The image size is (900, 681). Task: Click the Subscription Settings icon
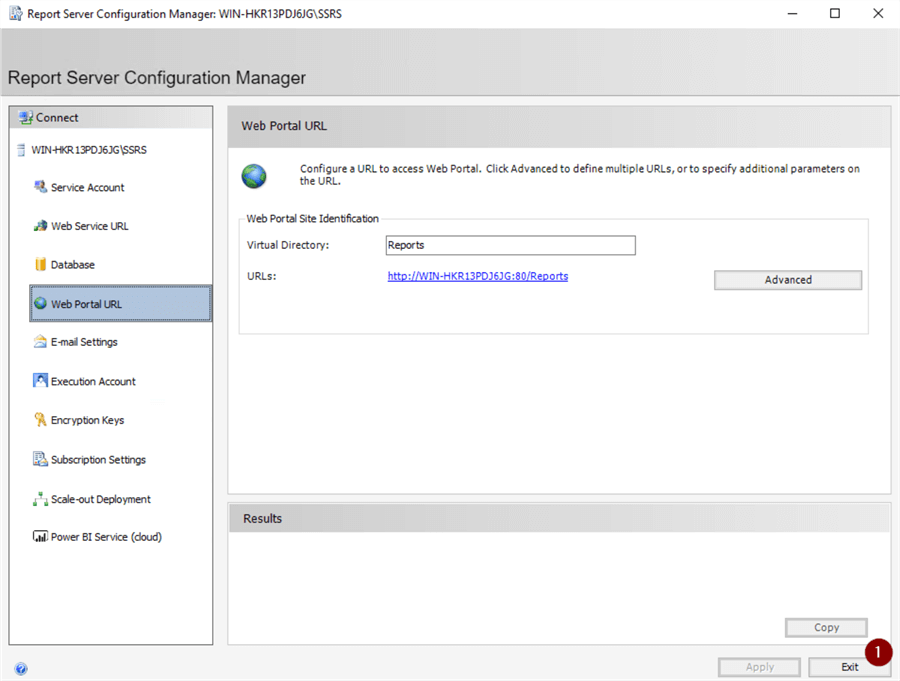[40, 459]
